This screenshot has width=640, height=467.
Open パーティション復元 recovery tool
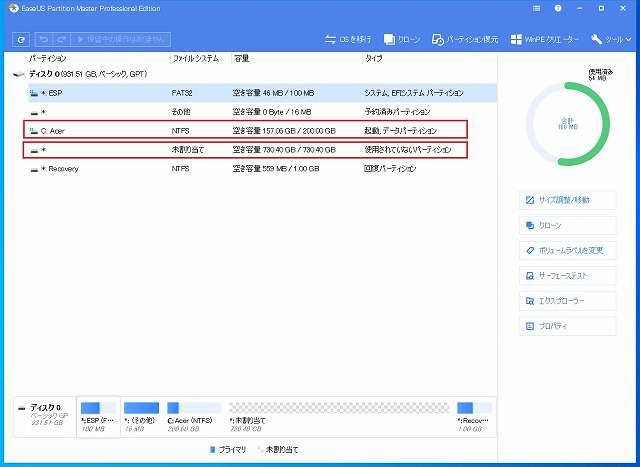tap(465, 40)
